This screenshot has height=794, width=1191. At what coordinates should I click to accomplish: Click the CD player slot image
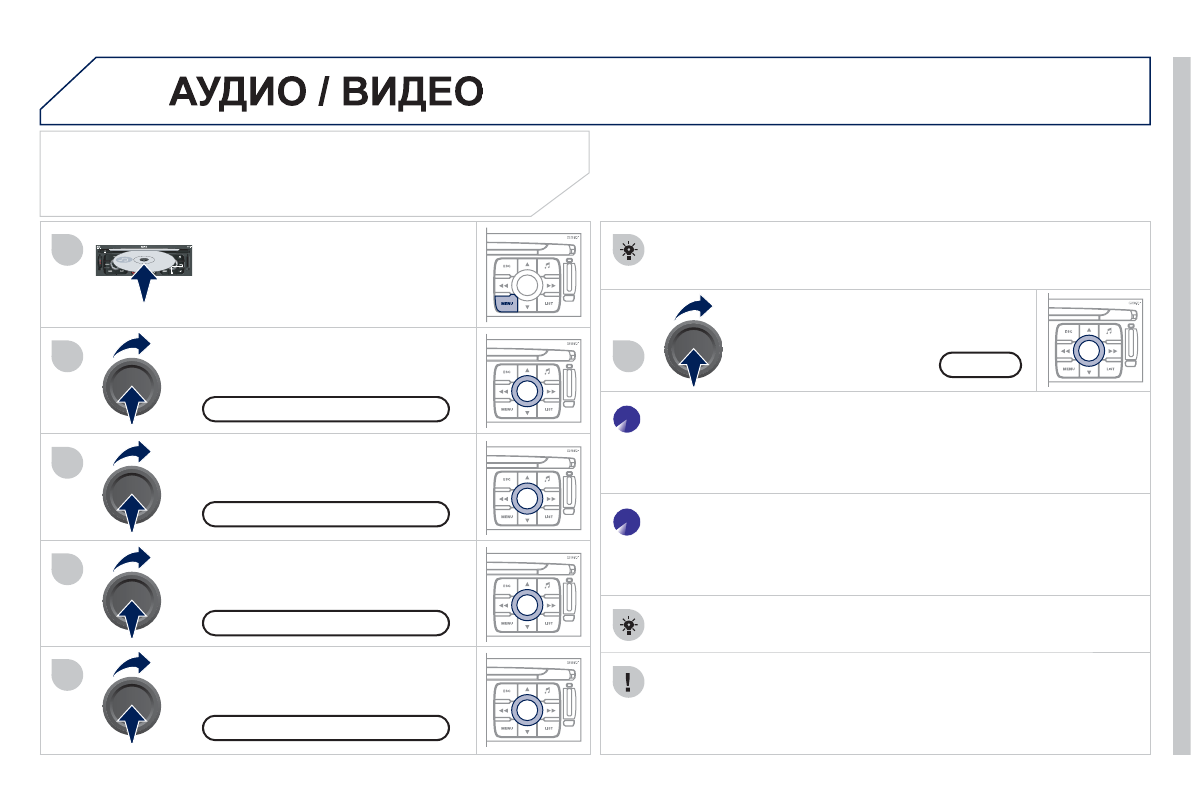[x=147, y=264]
